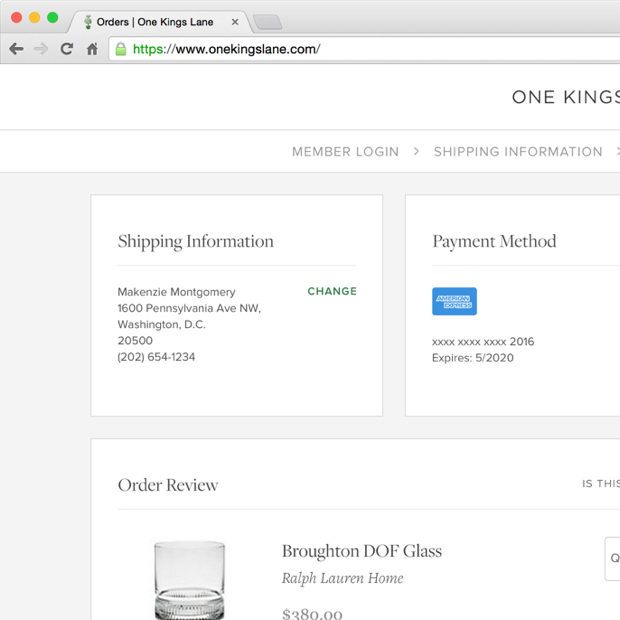Viewport: 620px width, 620px height.
Task: Select the Orders | One Kings Lane tab
Action: pos(155,22)
